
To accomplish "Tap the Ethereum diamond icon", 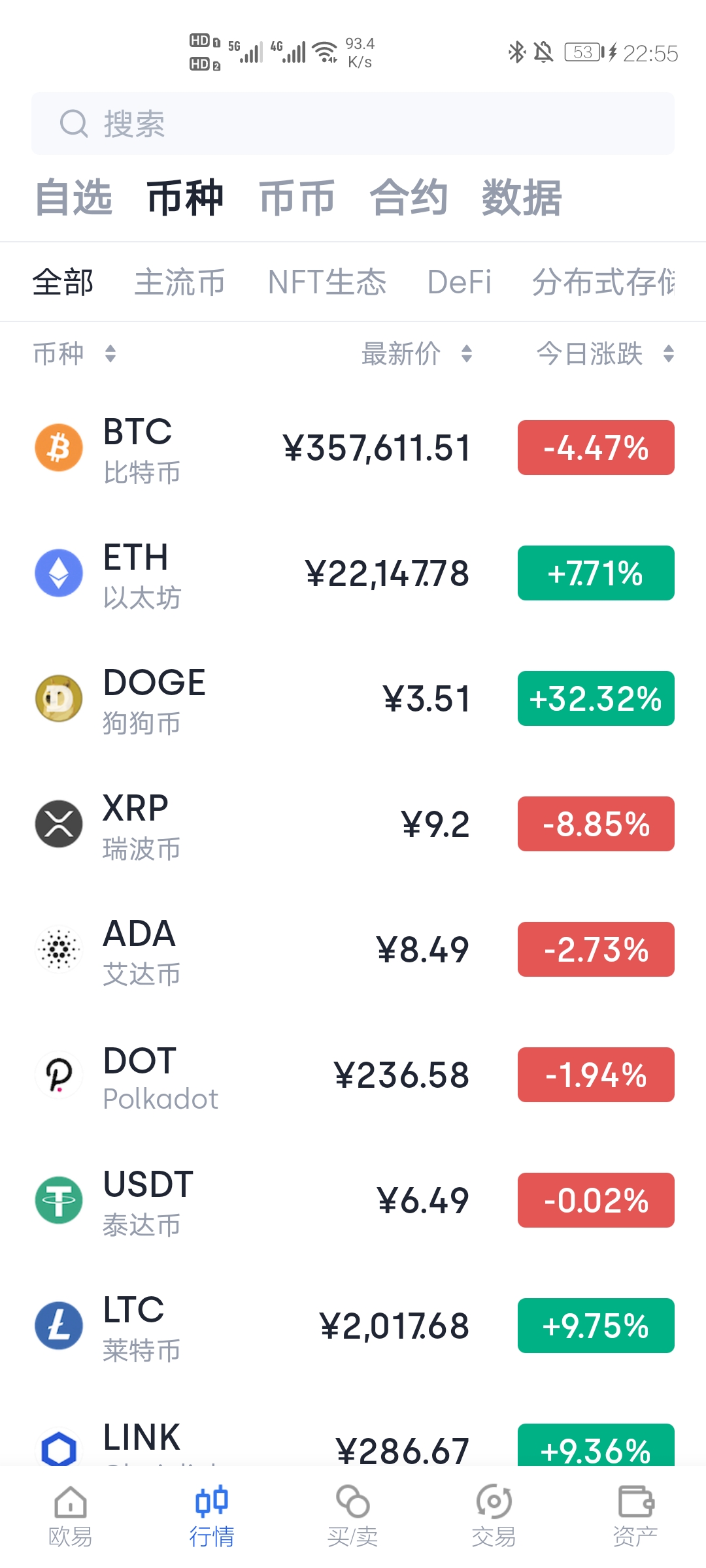I will point(59,573).
